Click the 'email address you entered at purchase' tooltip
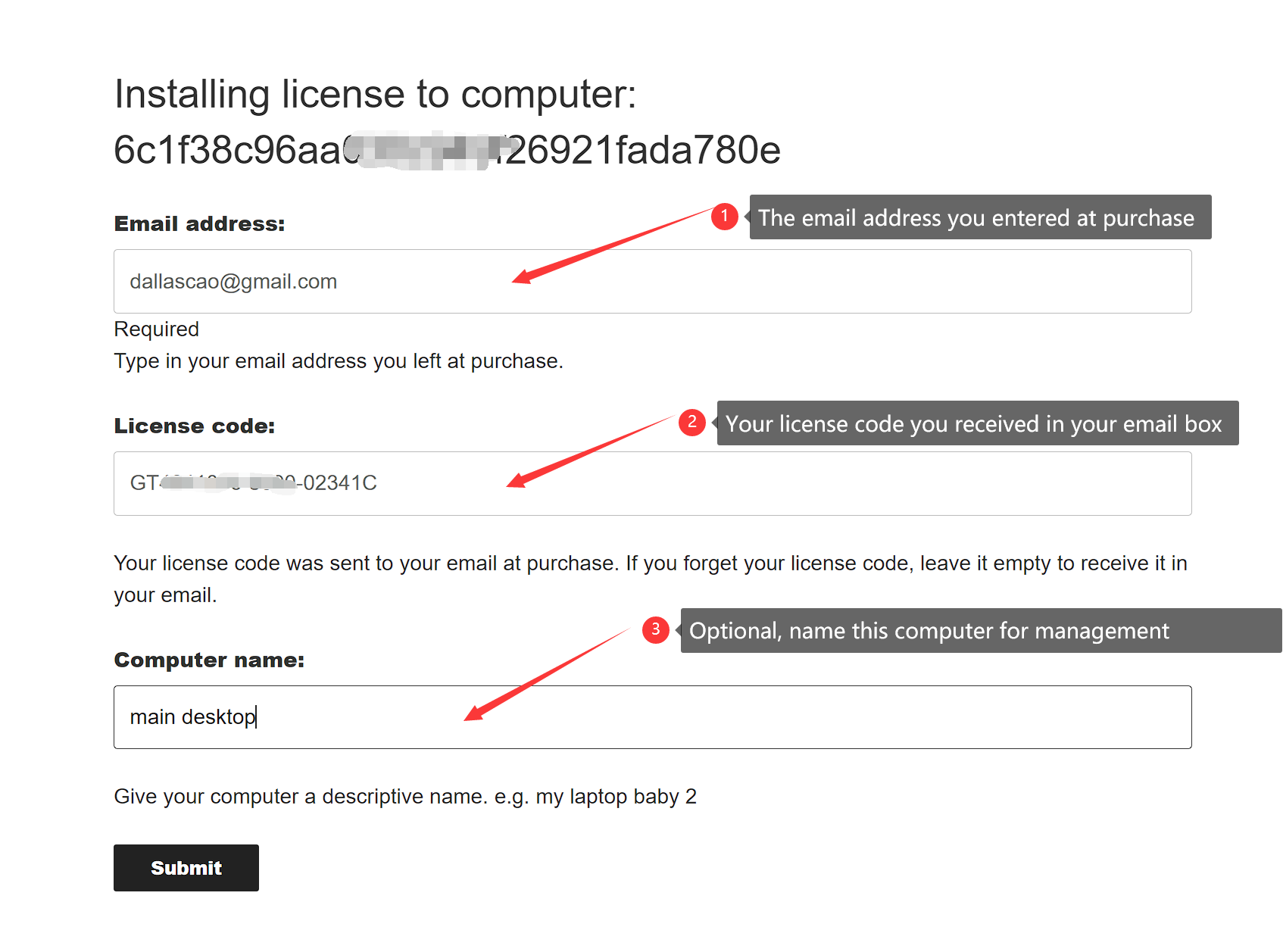 click(x=979, y=217)
